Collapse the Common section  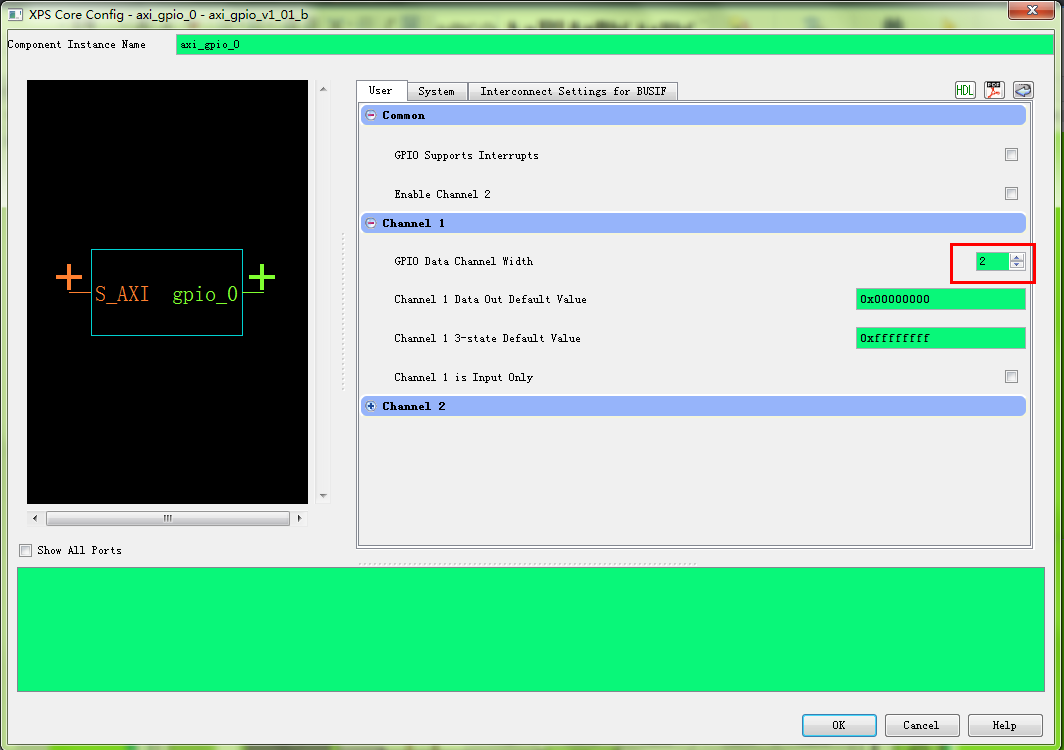(371, 116)
